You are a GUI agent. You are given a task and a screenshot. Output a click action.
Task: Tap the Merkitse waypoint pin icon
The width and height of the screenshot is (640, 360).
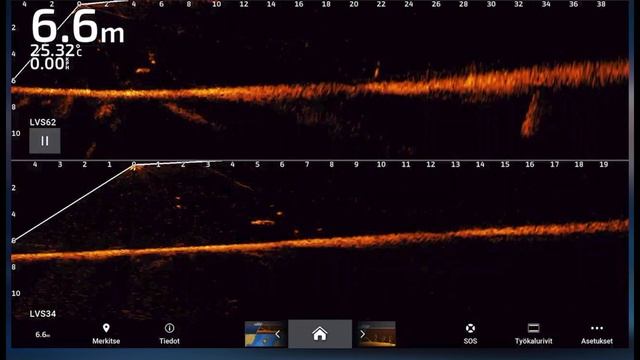coord(106,328)
